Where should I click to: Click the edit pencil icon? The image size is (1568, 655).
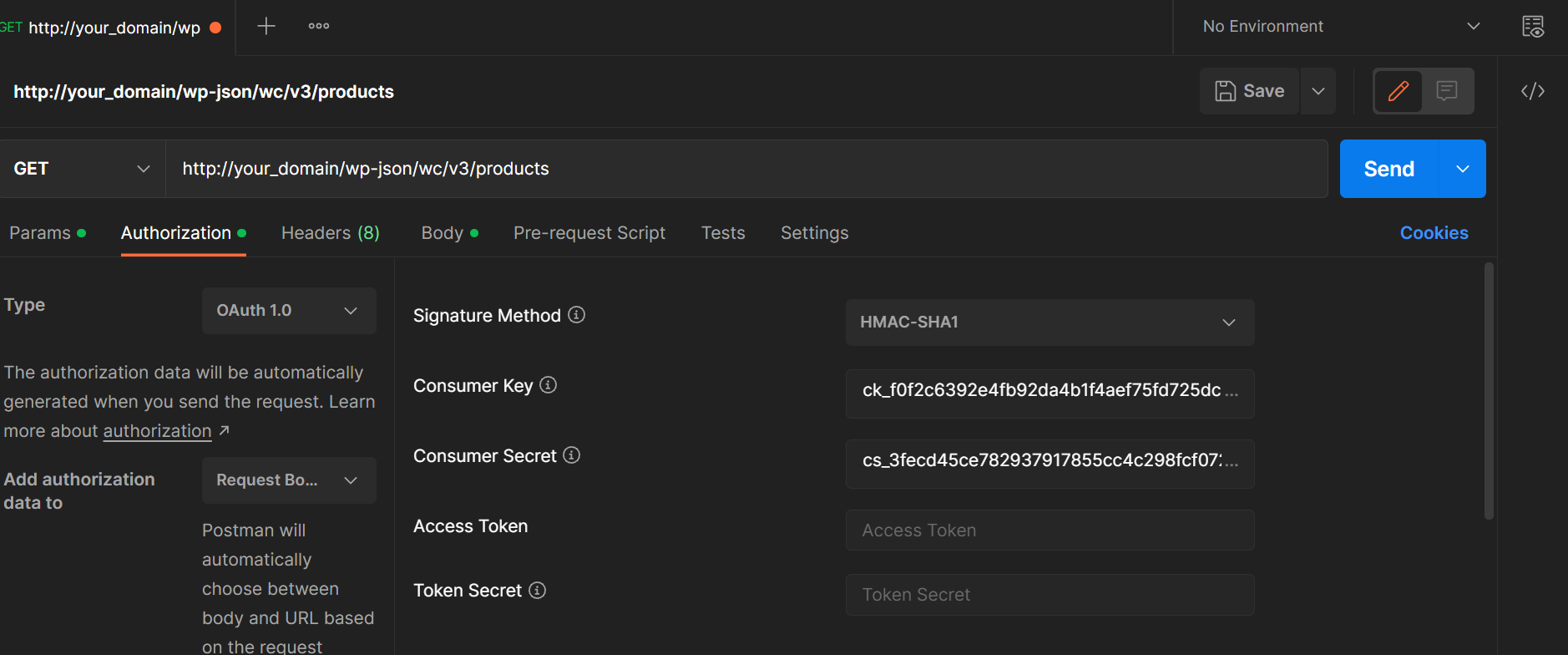[1399, 91]
